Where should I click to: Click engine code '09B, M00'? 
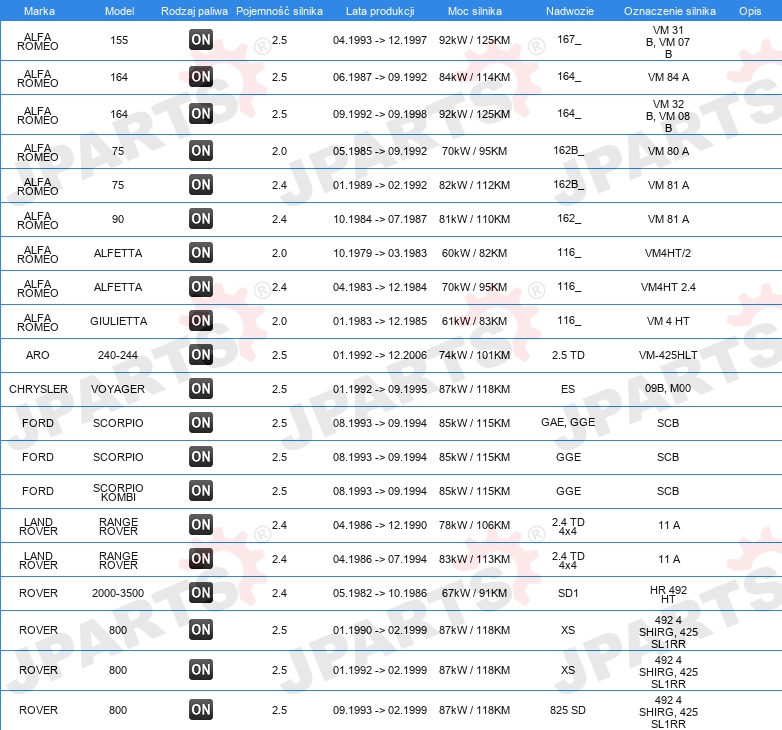668,388
